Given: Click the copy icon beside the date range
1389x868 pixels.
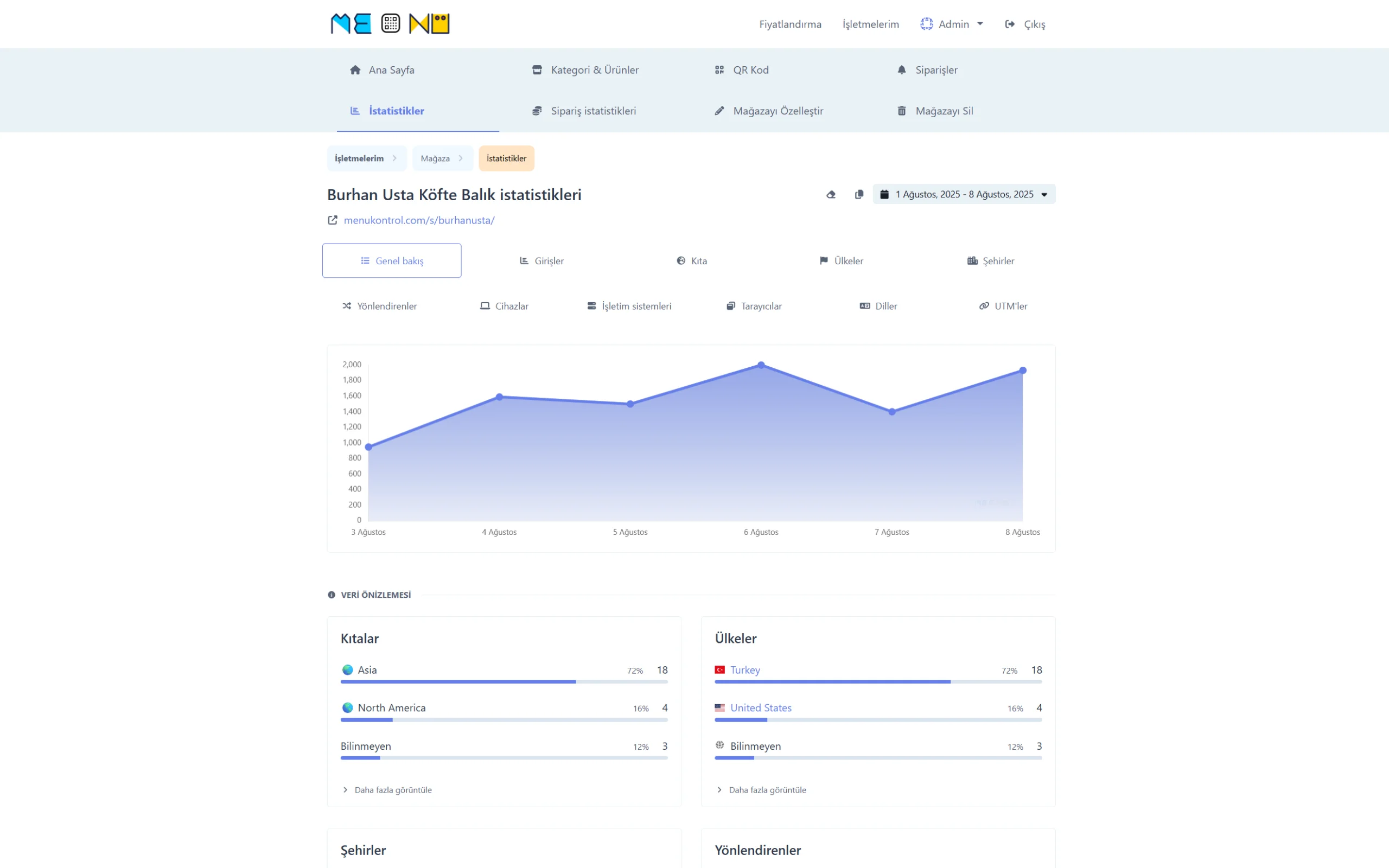Looking at the screenshot, I should [859, 195].
